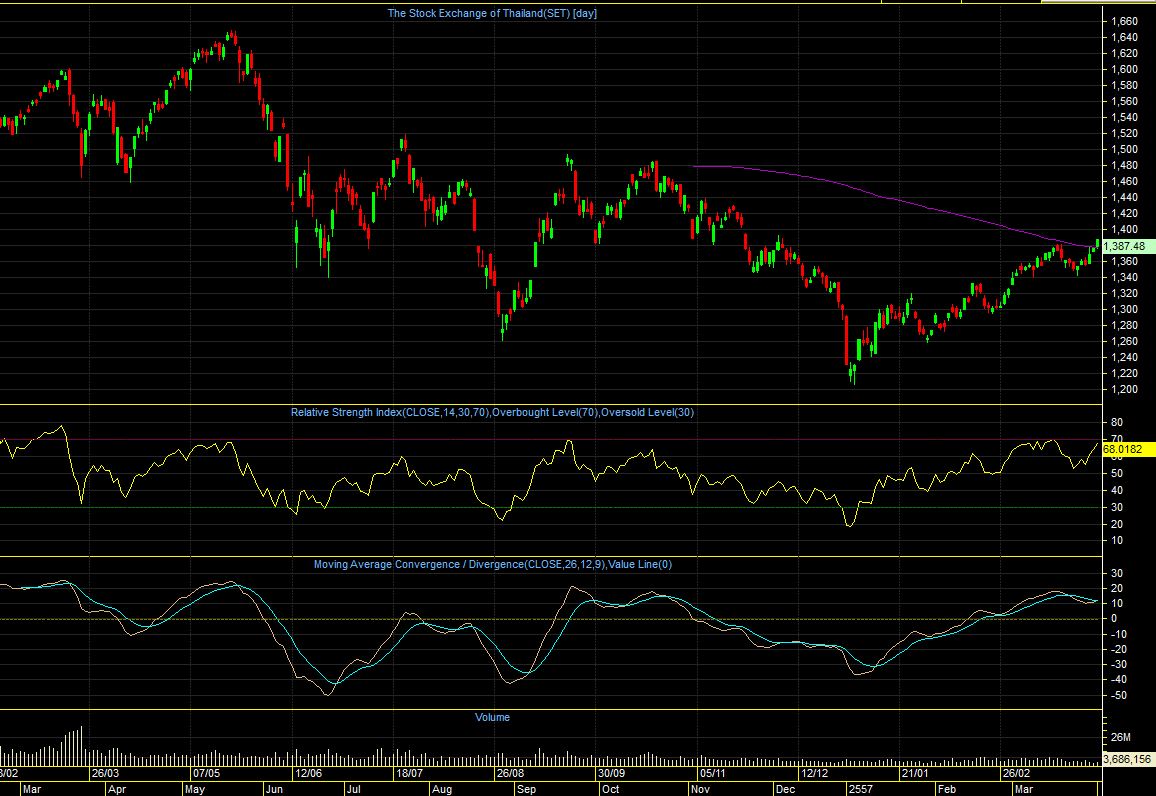Click the 1,400 price axis label
1156x796 pixels.
click(1124, 229)
